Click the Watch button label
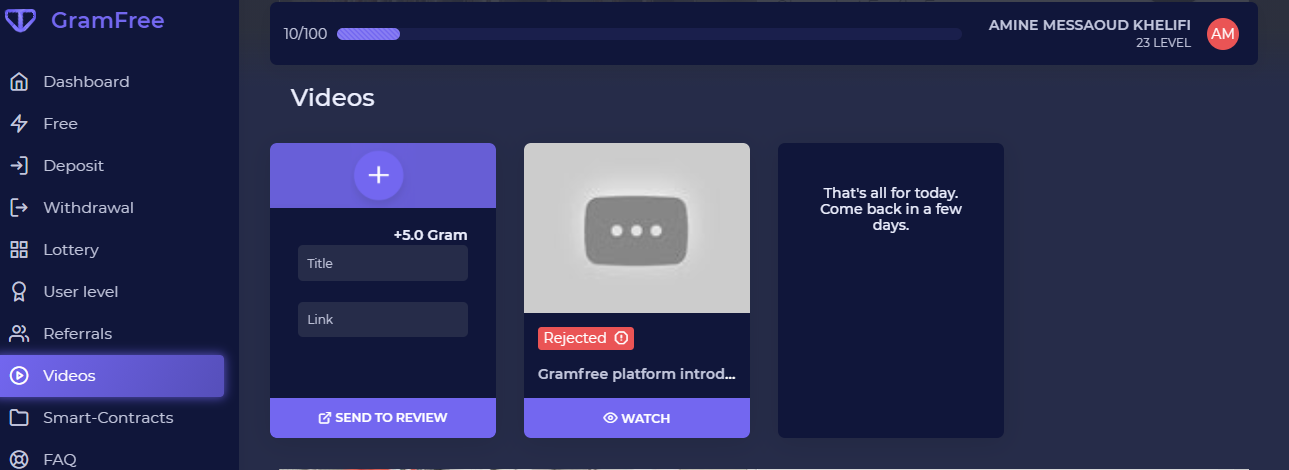This screenshot has height=470, width=1289. [646, 418]
